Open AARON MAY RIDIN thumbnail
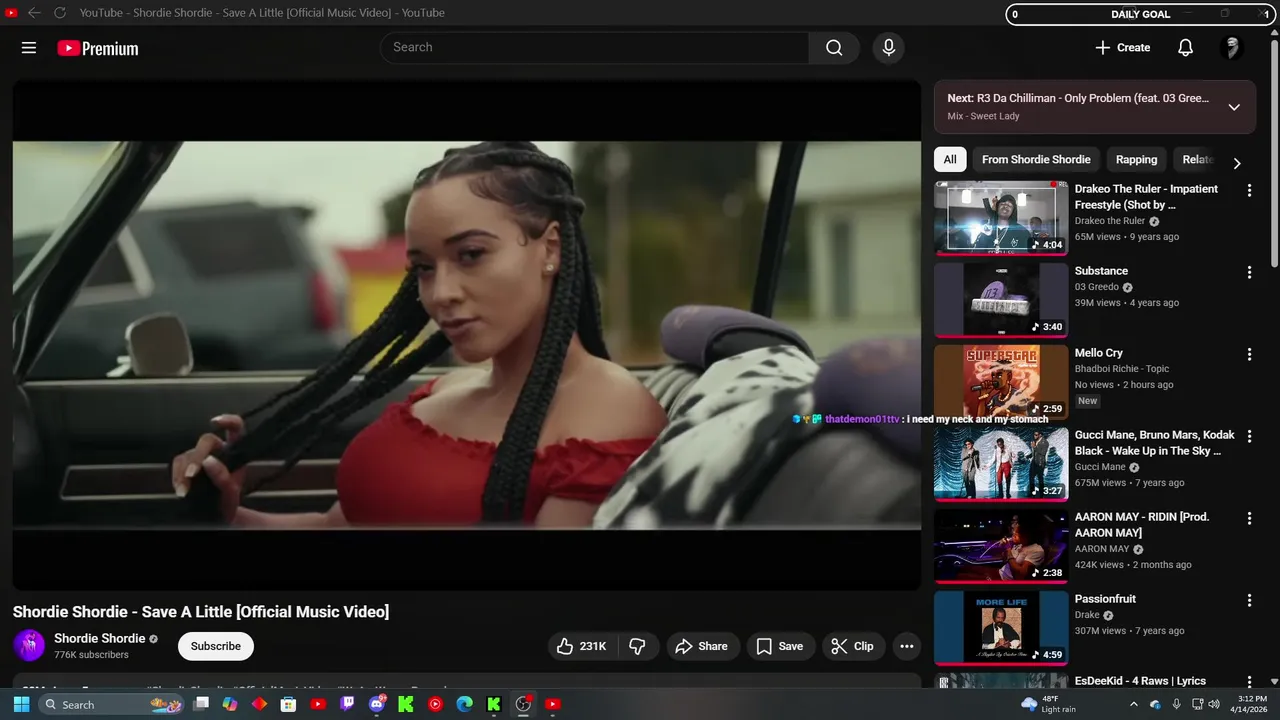The image size is (1280, 720). tap(1001, 545)
